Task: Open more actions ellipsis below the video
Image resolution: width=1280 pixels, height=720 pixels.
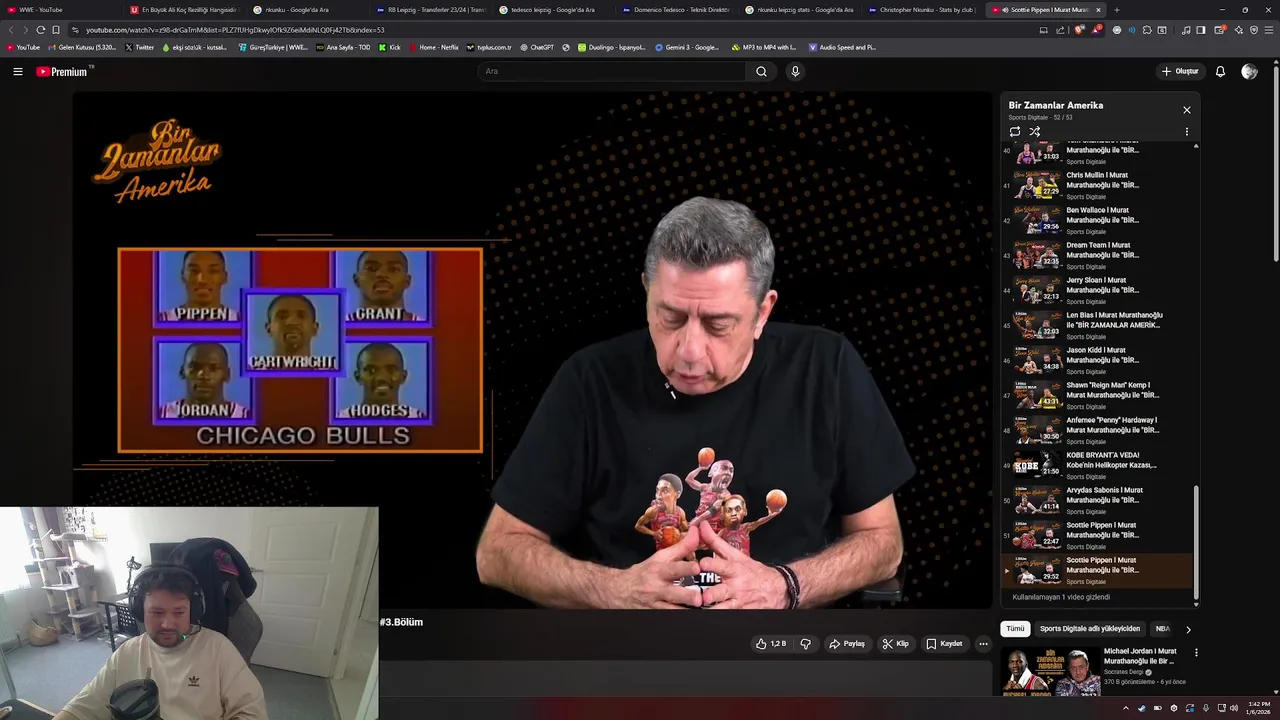Action: coord(983,644)
